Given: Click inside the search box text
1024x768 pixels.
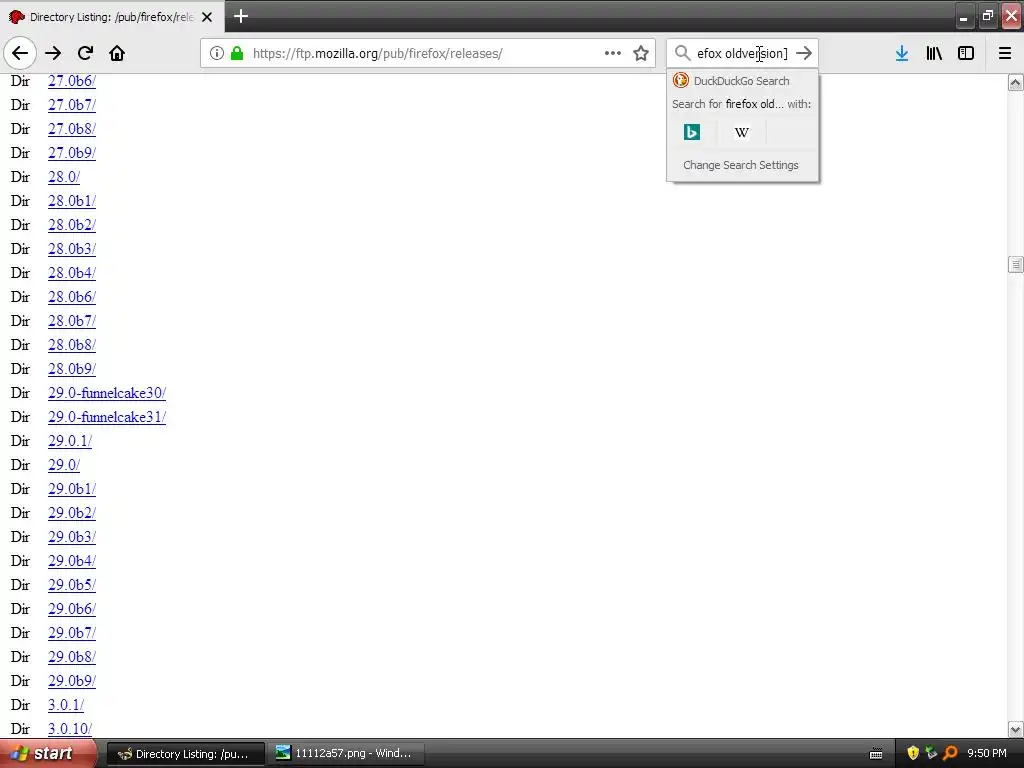Looking at the screenshot, I should click(743, 54).
